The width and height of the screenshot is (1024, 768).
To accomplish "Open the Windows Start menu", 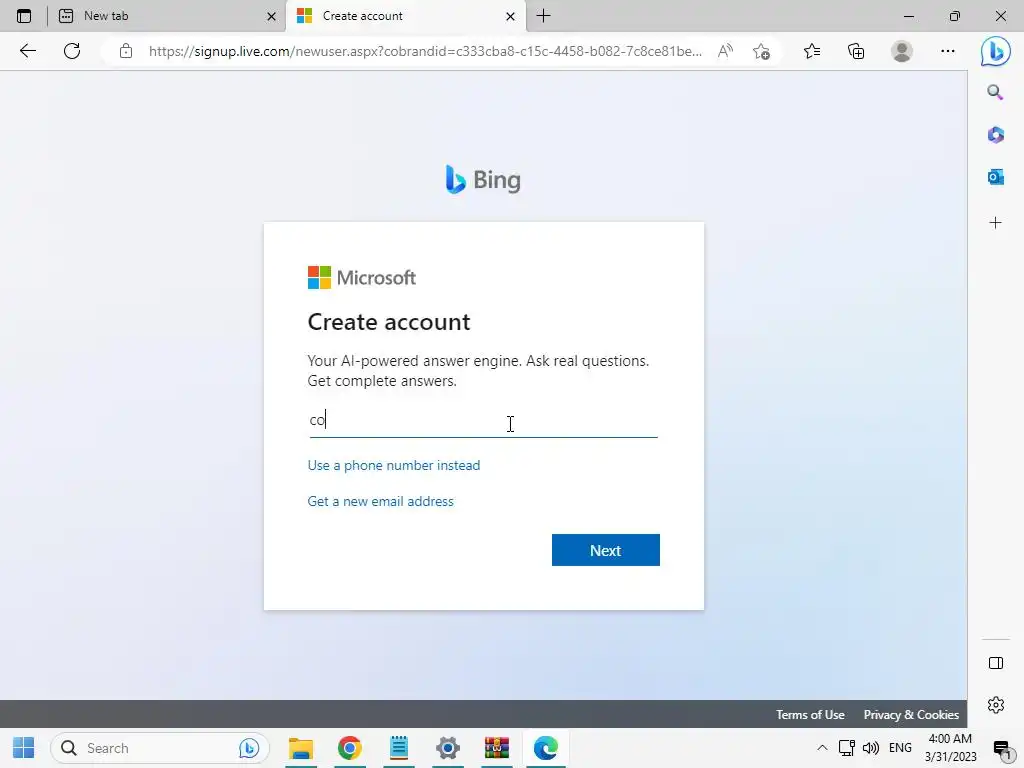I will coord(24,748).
